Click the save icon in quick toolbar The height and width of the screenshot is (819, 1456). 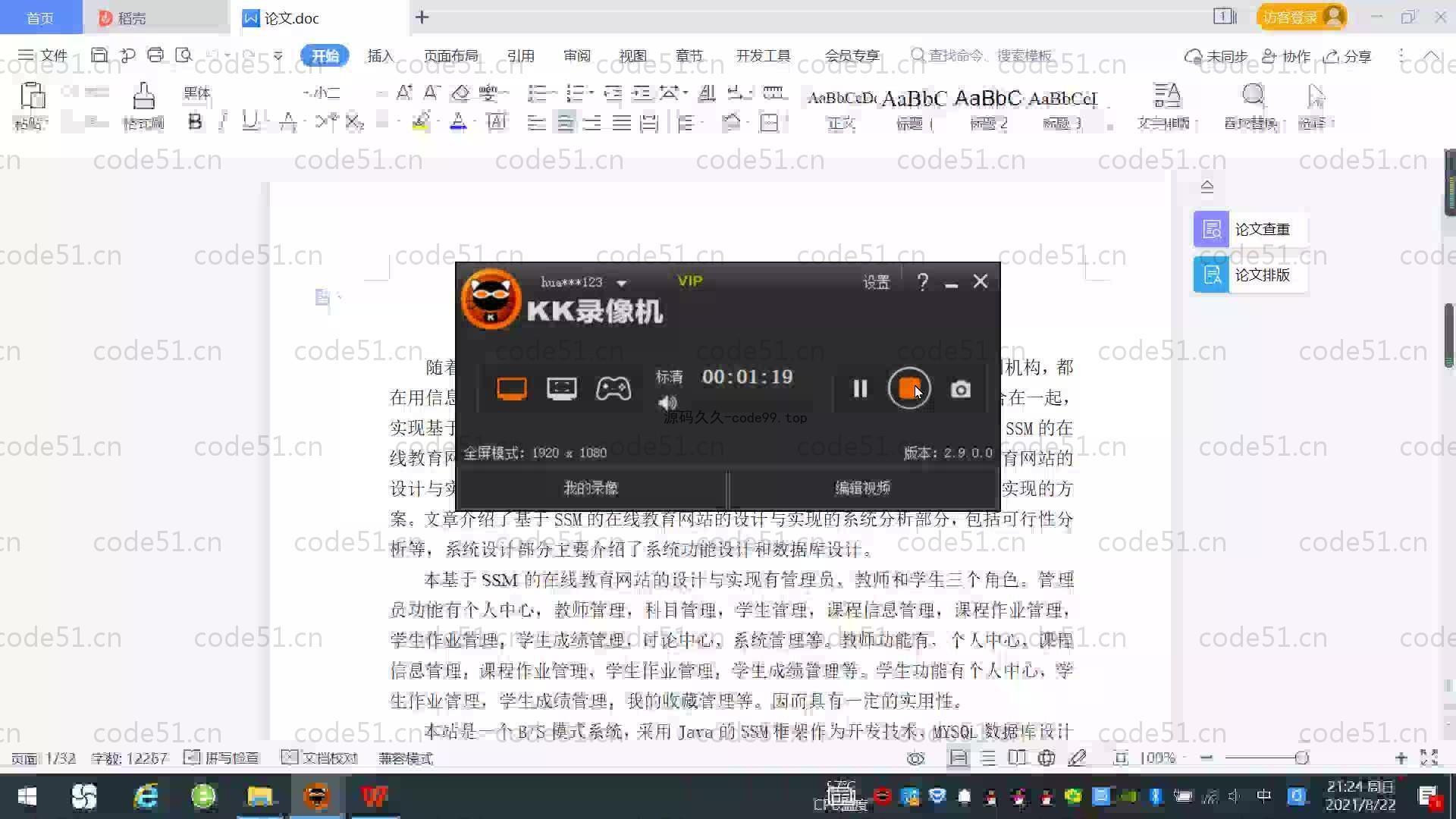pos(99,55)
